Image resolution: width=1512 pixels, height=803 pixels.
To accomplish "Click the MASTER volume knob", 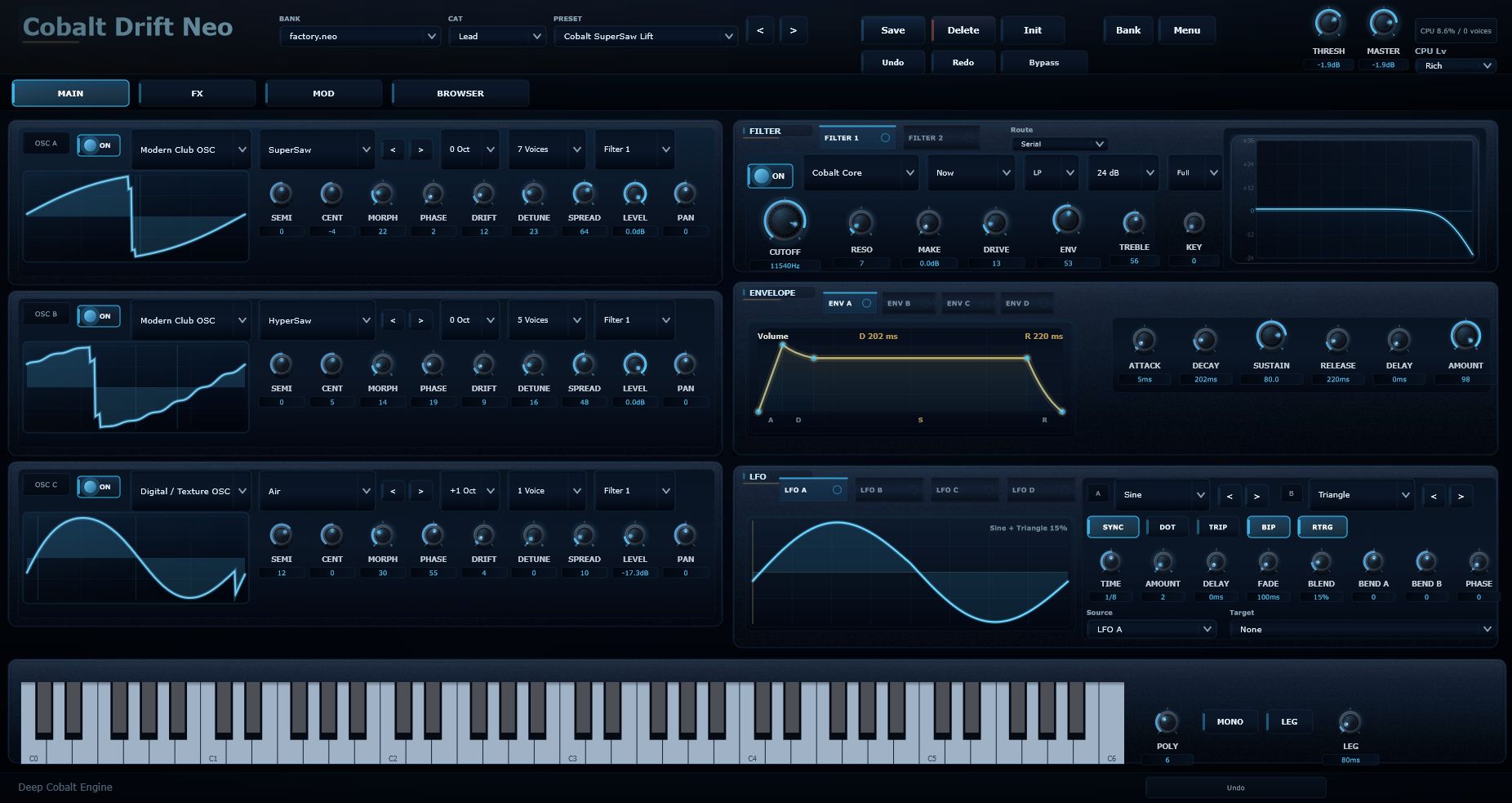I will [1383, 24].
